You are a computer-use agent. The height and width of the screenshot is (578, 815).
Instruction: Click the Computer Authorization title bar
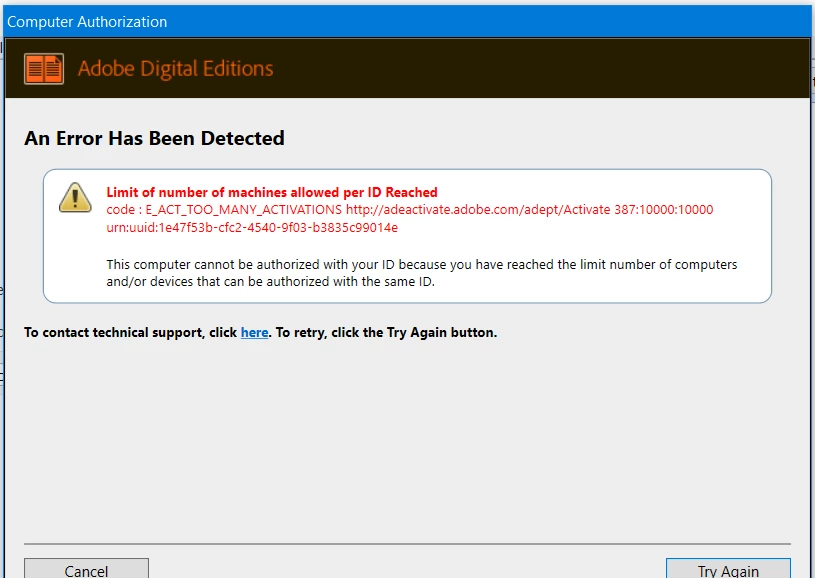point(408,22)
